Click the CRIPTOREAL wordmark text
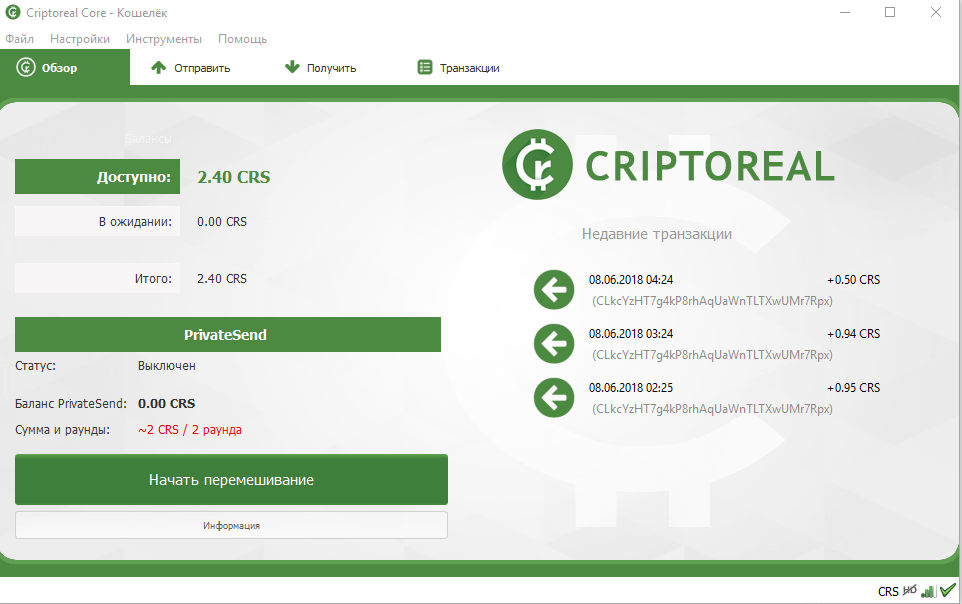This screenshot has height=604, width=962. (710, 166)
